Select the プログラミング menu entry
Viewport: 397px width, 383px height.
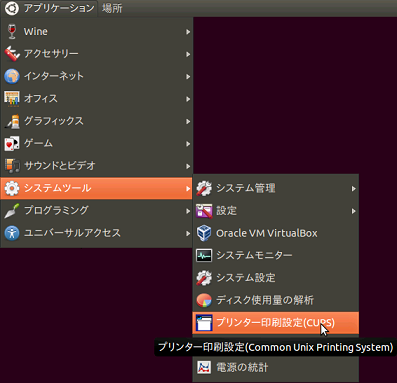pos(97,210)
